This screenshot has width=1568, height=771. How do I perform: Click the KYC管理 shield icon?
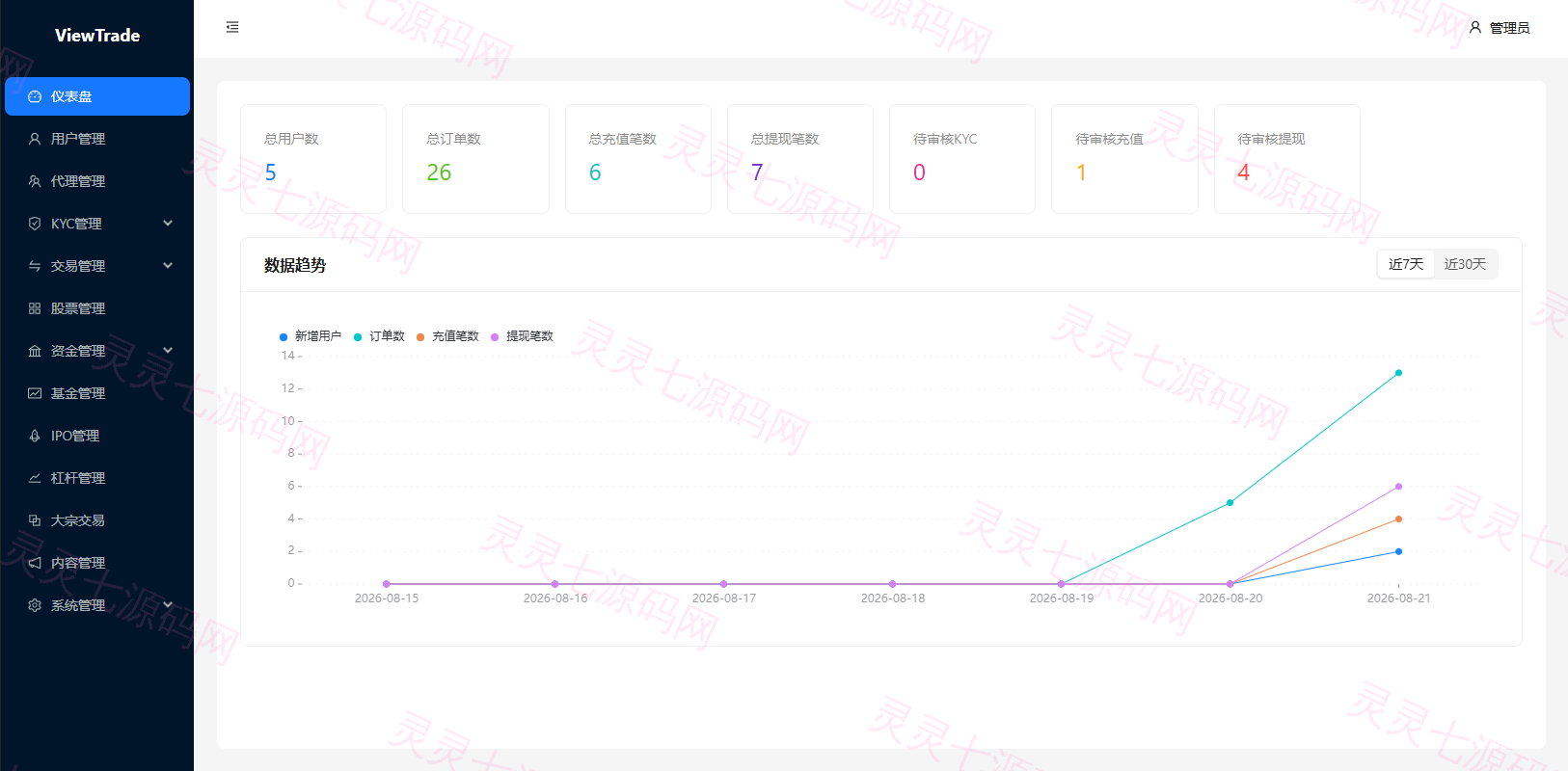point(35,224)
